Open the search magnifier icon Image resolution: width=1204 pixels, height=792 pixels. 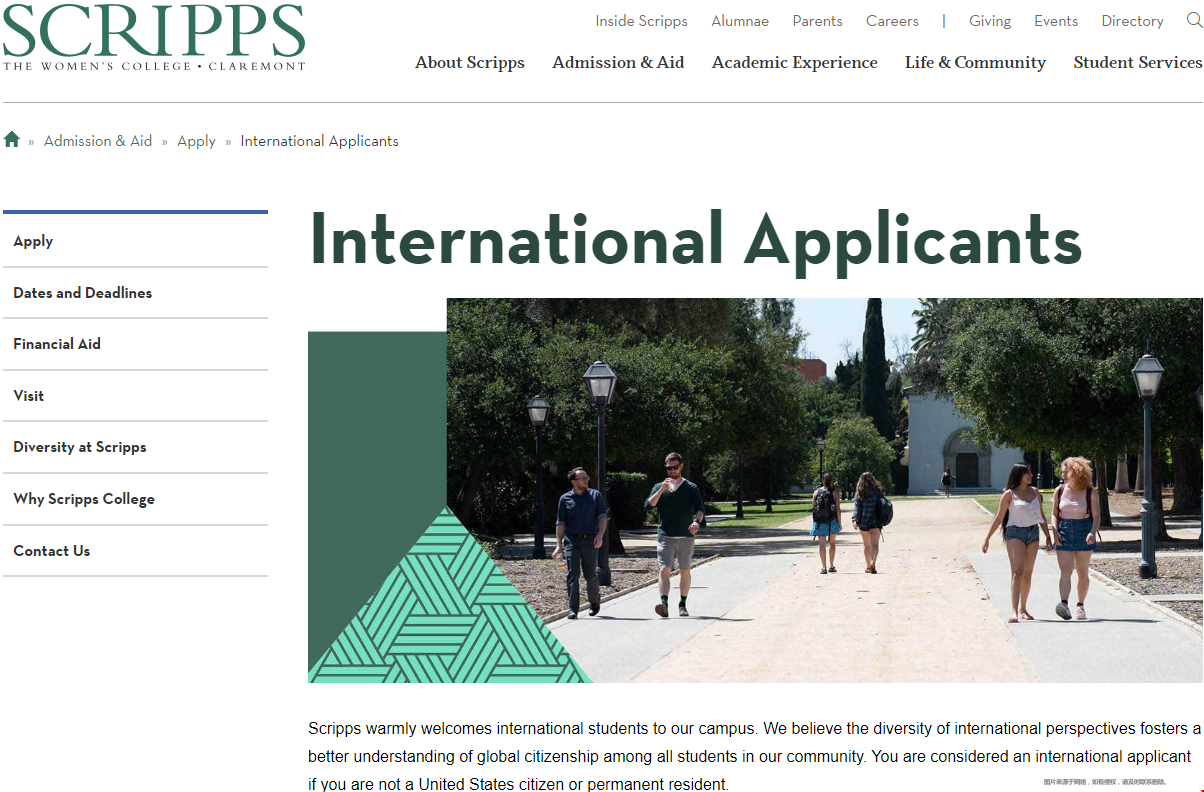click(x=1194, y=20)
